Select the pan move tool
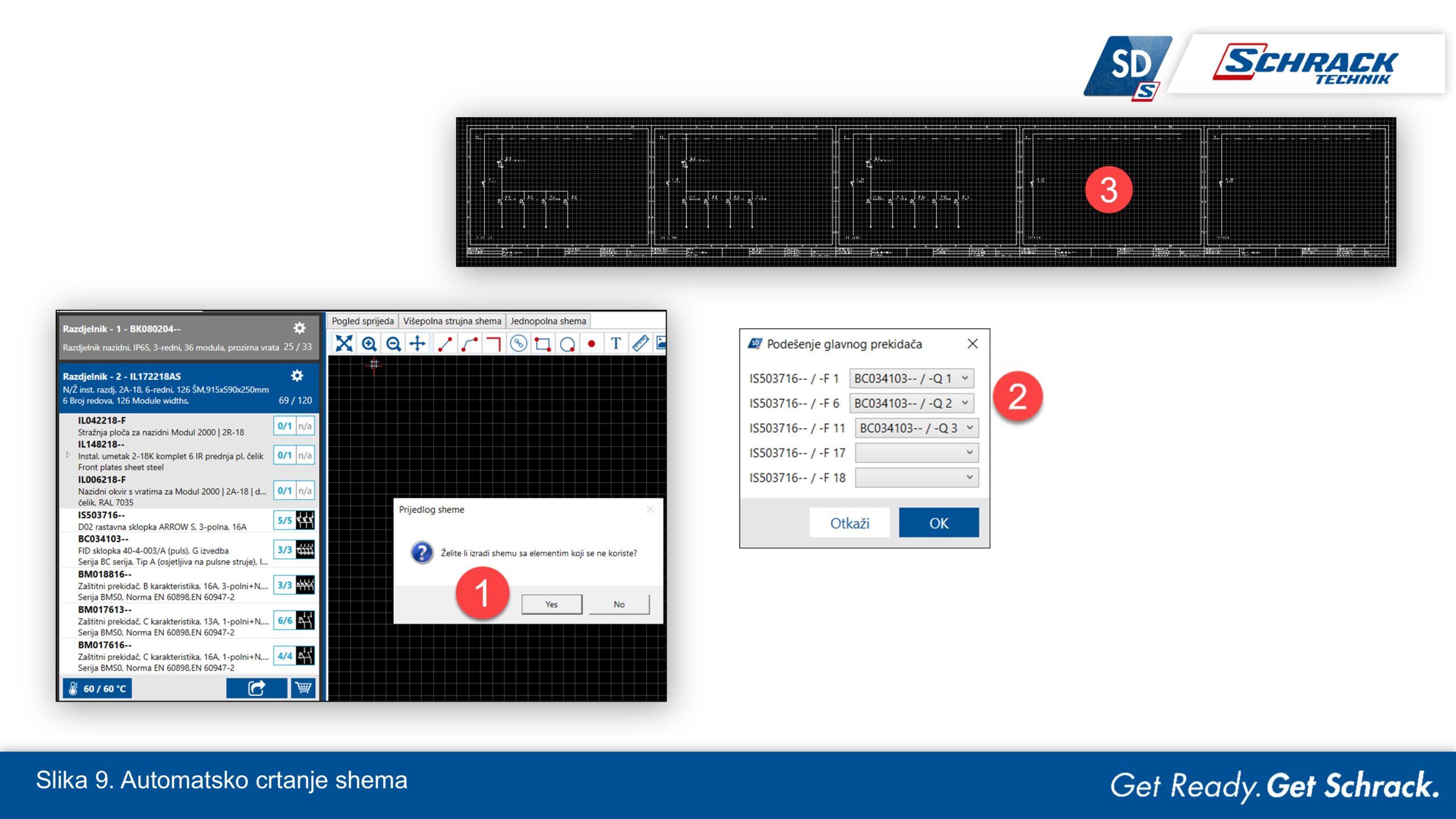Screen dimensions: 1456x819 pyautogui.click(x=418, y=344)
